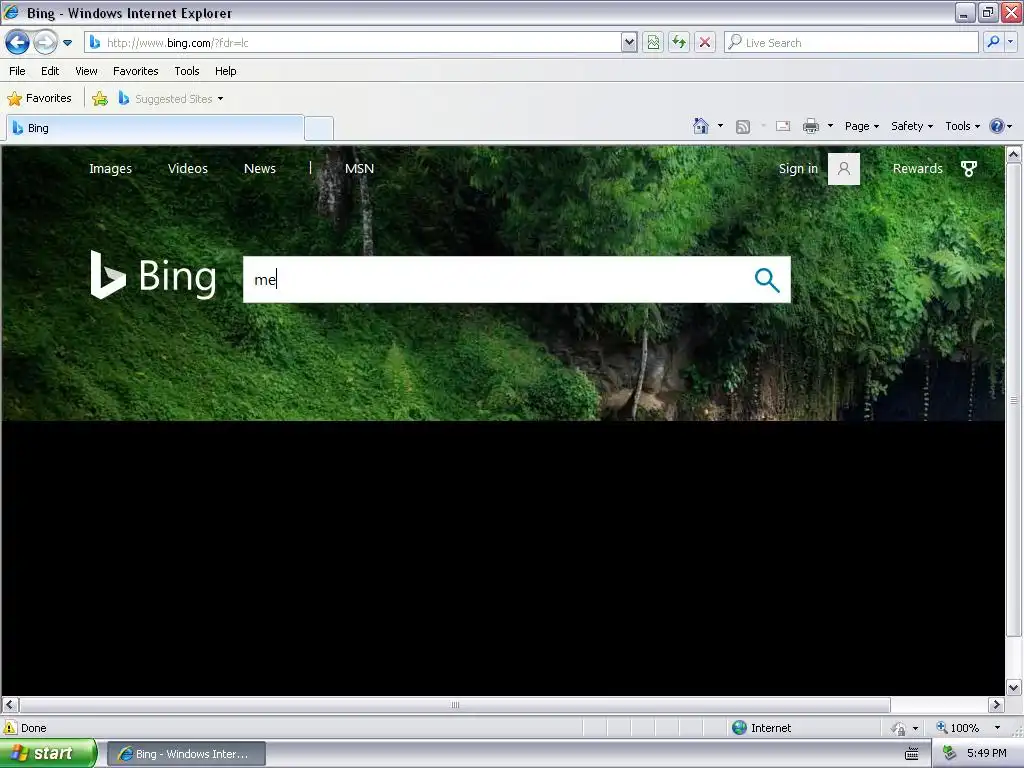This screenshot has height=768, width=1024.
Task: Click the Live Search magnifier button
Action: 993,43
